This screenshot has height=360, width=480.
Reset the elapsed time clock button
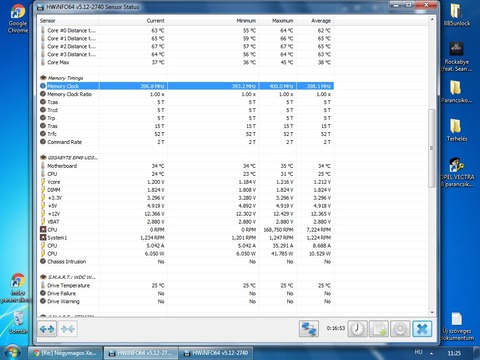357,329
